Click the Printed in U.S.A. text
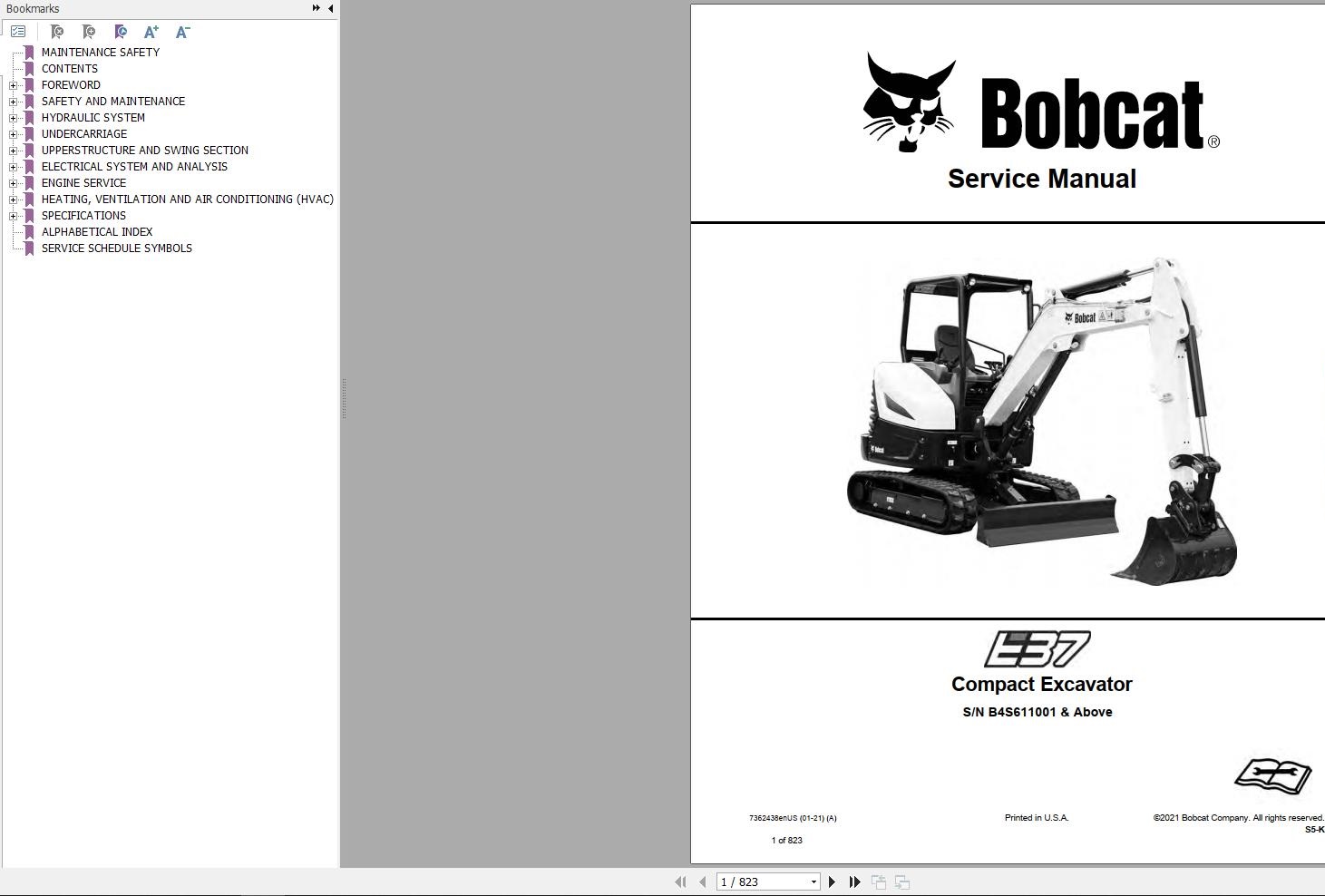1325x896 pixels. (1037, 818)
